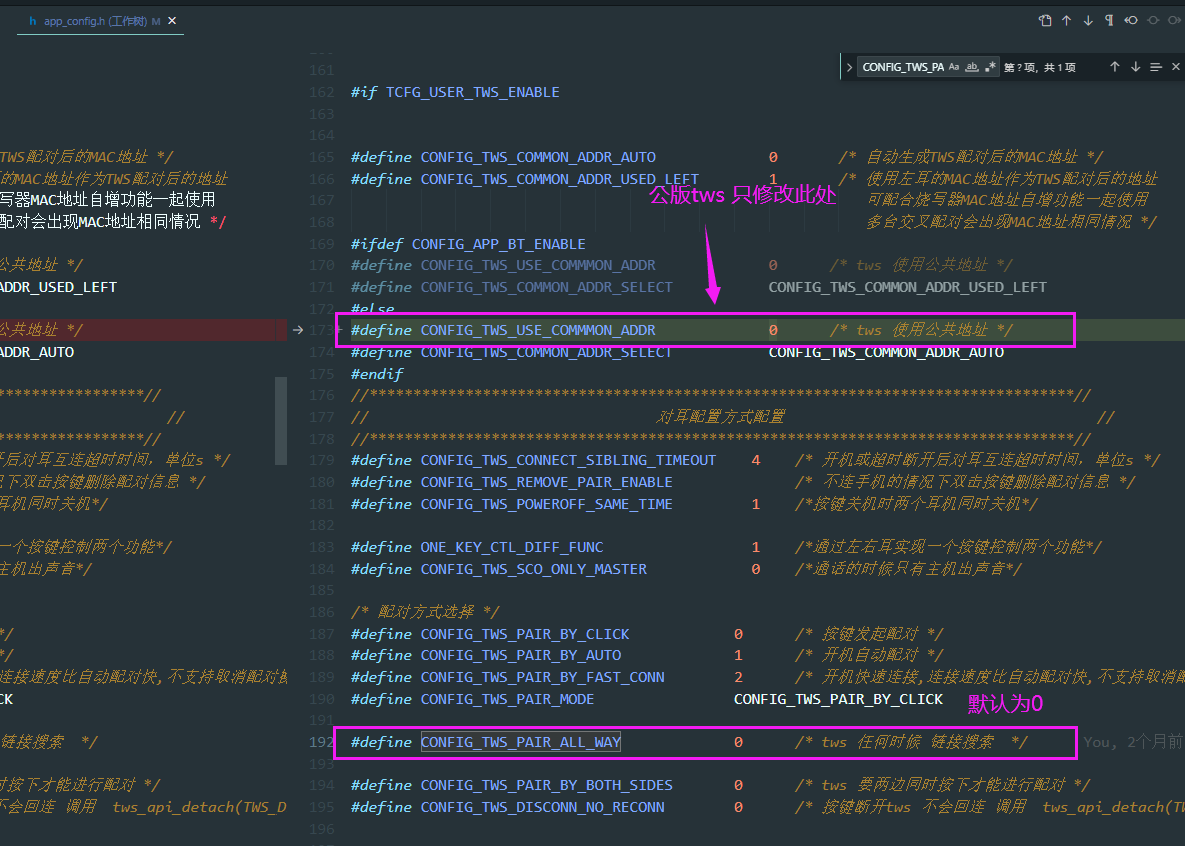Click ONE_KEY_CTL_DIFF_FUNC on line 183

coord(512,547)
